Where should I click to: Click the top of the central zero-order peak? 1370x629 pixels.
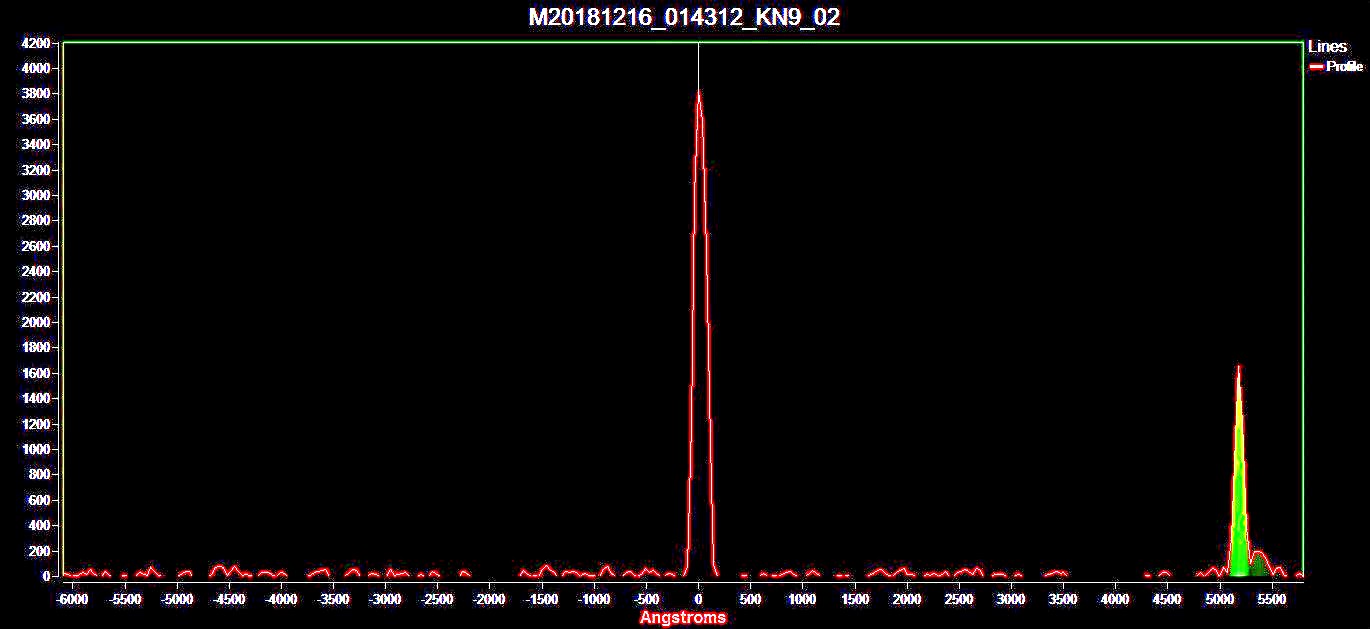(x=698, y=94)
